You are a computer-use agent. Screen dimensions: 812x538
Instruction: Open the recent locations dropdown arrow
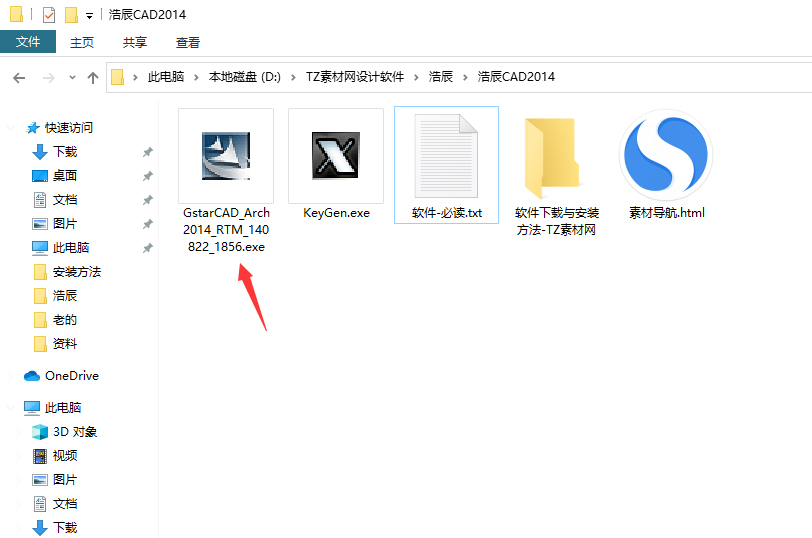click(72, 78)
